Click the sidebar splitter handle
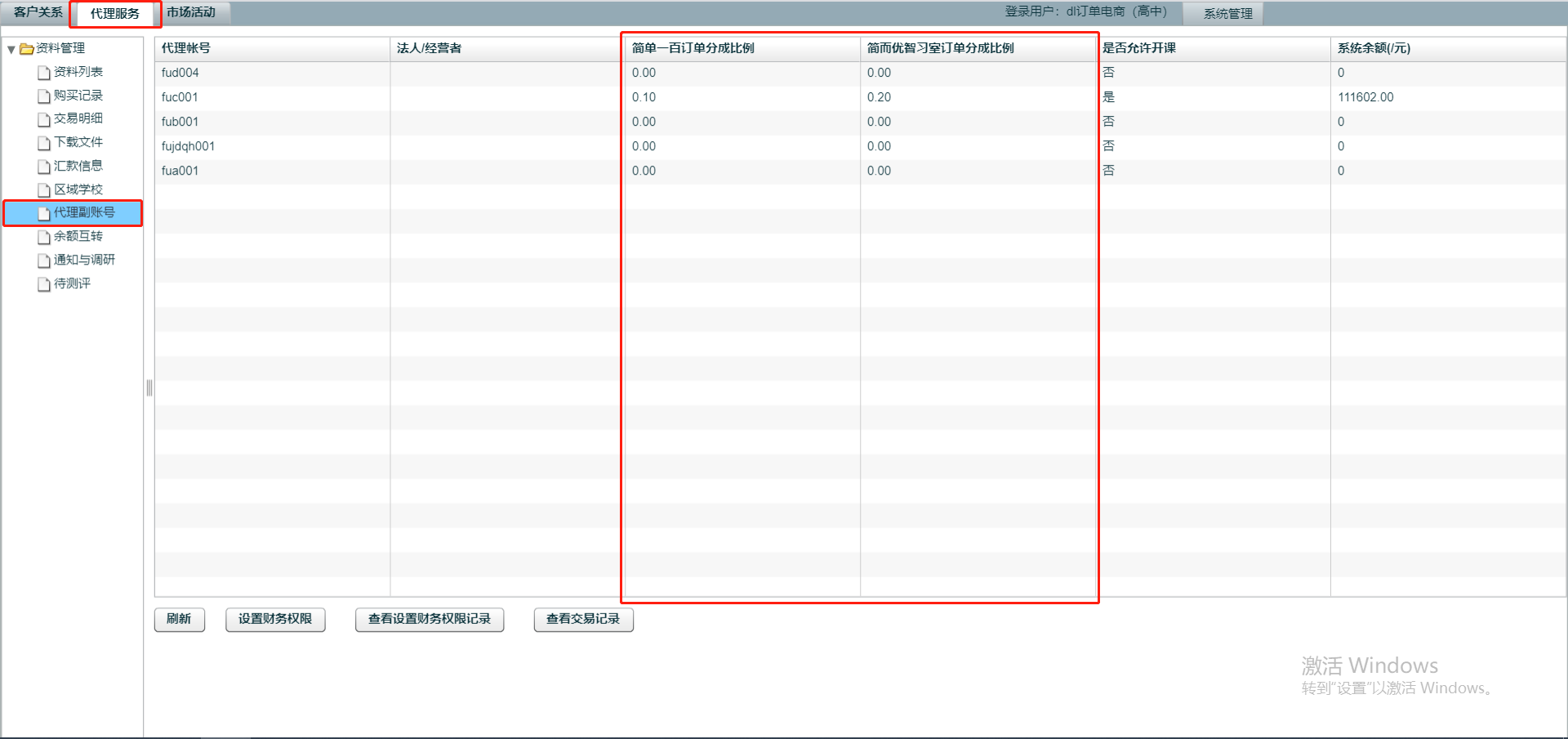This screenshot has height=739, width=1568. (x=149, y=388)
